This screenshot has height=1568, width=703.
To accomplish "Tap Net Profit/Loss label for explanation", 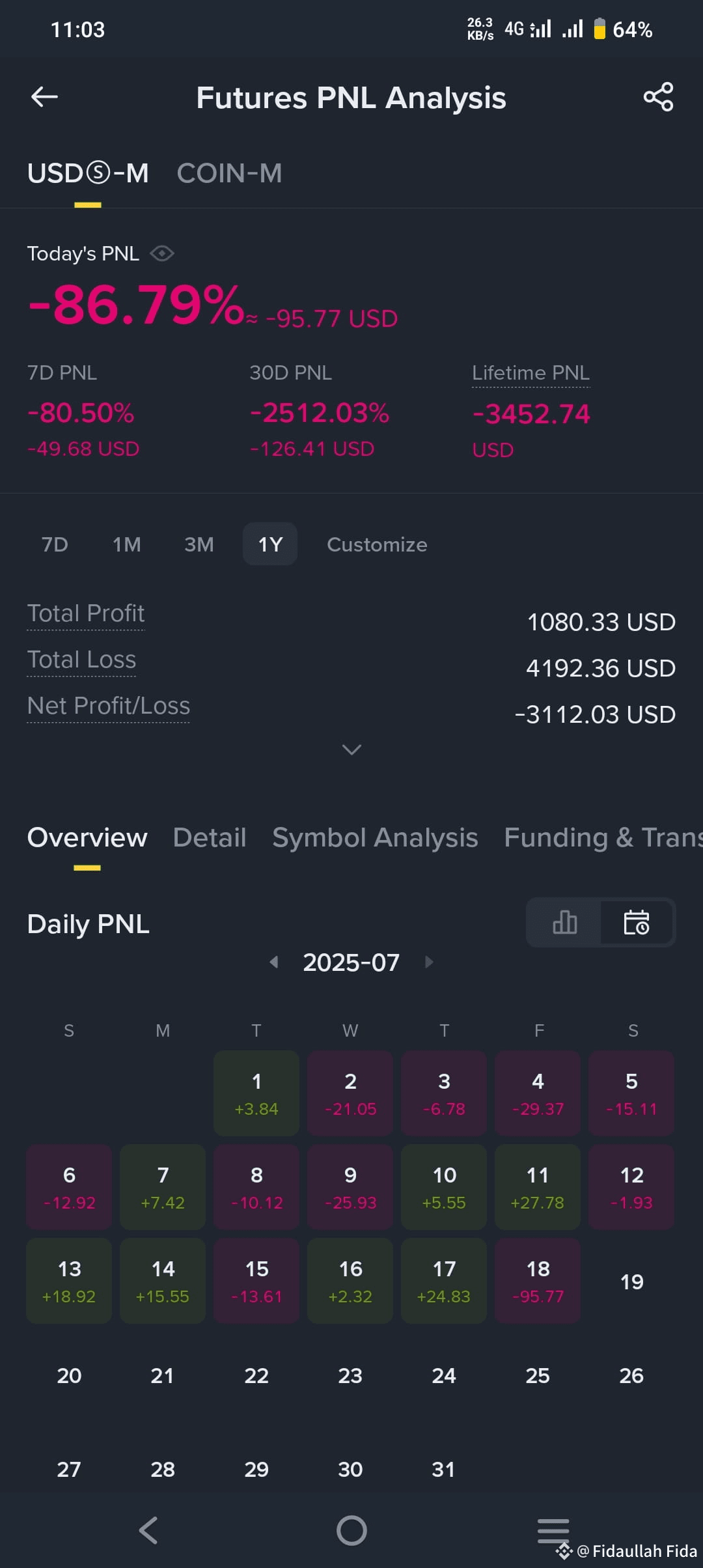I will click(109, 706).
